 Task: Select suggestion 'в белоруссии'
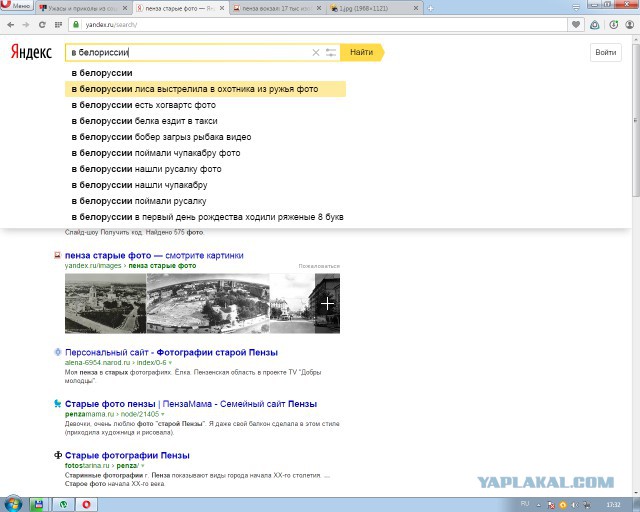tap(205, 73)
